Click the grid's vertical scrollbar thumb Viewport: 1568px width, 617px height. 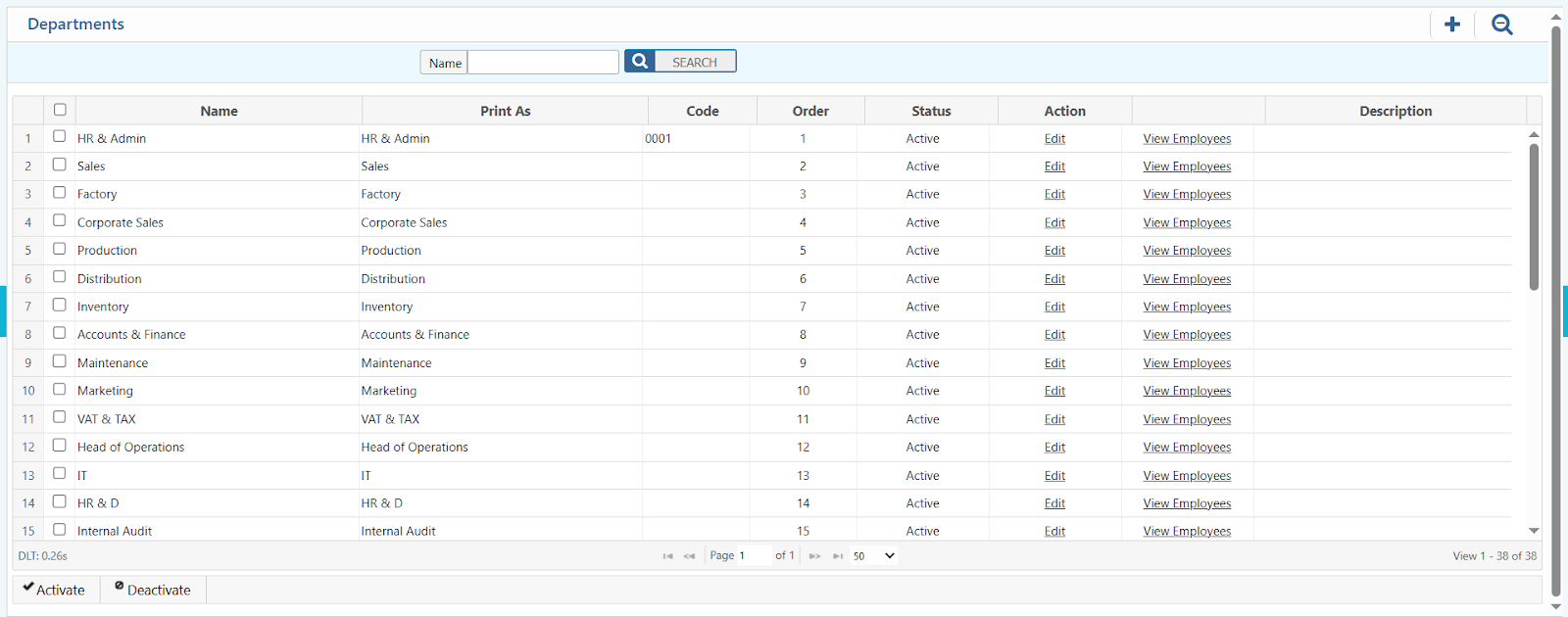click(x=1534, y=215)
